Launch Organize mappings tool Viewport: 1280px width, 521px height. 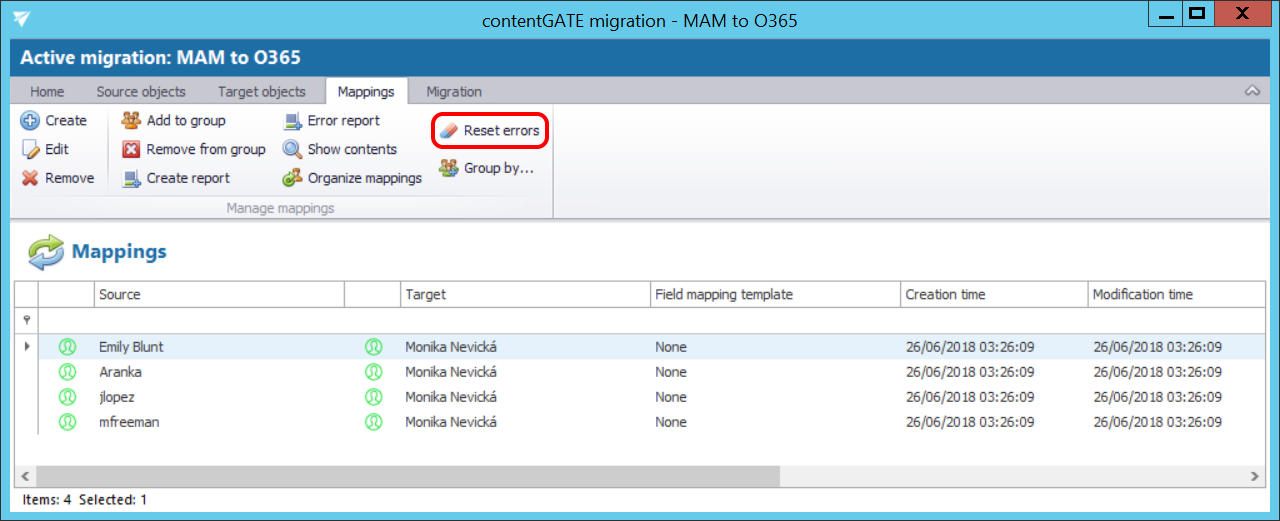292,179
